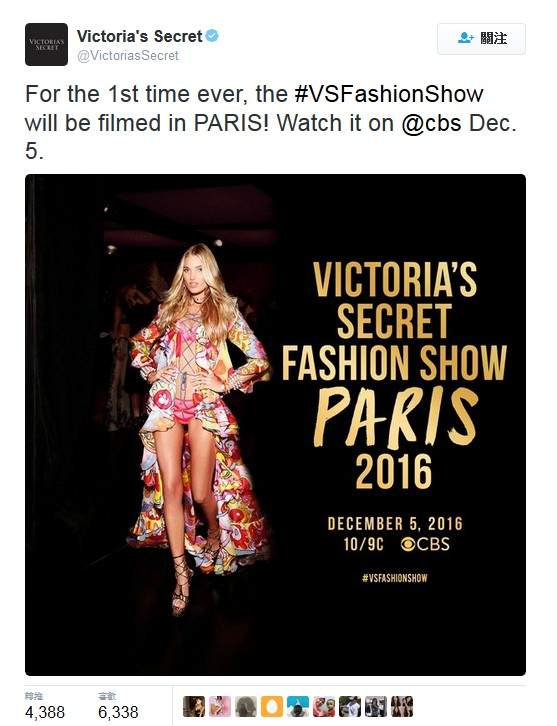Image resolution: width=557 pixels, height=726 pixels.
Task: Click the blue-sky fifth liker avatar
Action: [298, 707]
